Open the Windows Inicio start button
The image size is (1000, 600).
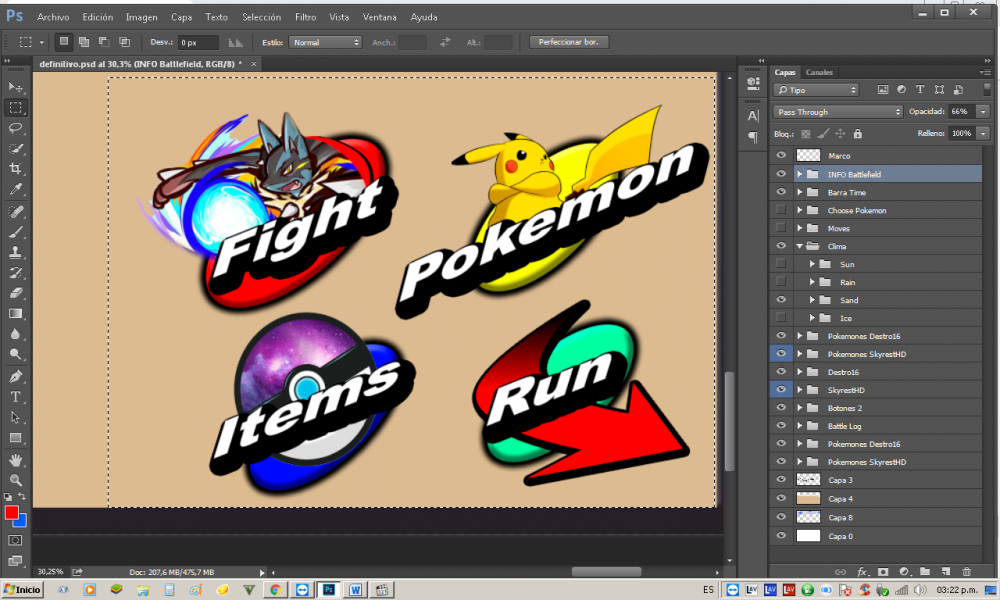tap(22, 590)
